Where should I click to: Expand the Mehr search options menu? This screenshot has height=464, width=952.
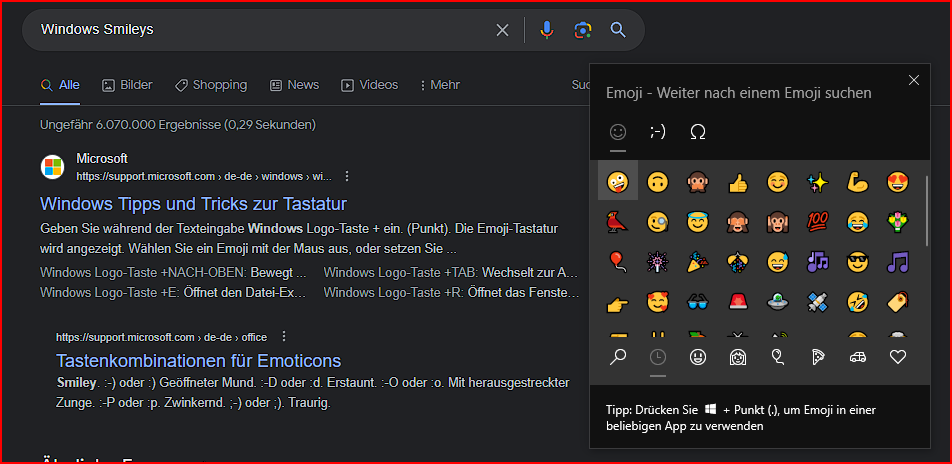click(439, 85)
